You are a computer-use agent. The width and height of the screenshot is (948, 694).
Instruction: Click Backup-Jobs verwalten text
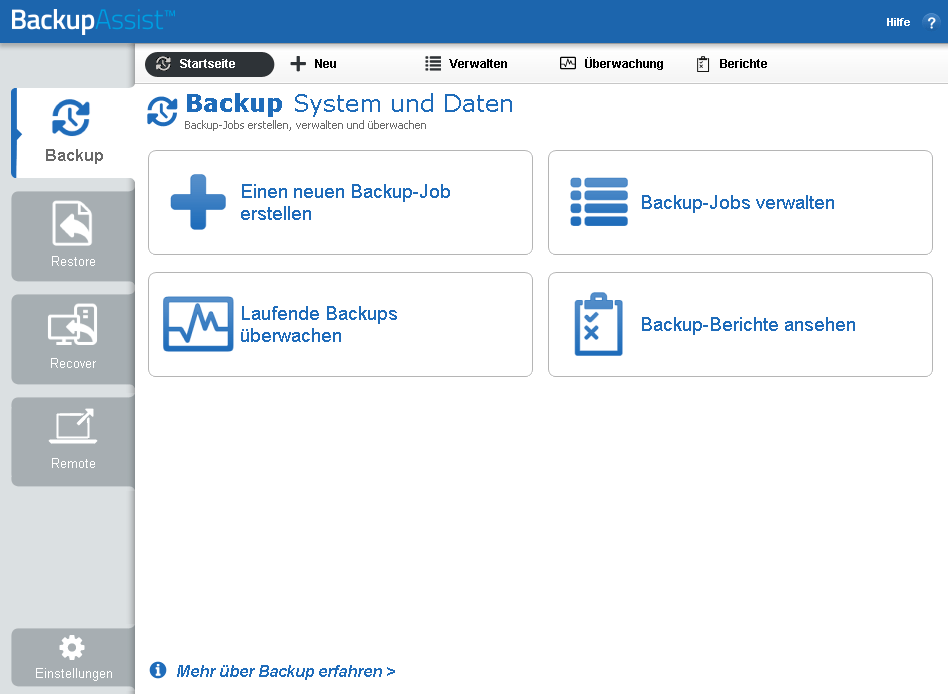coord(738,203)
